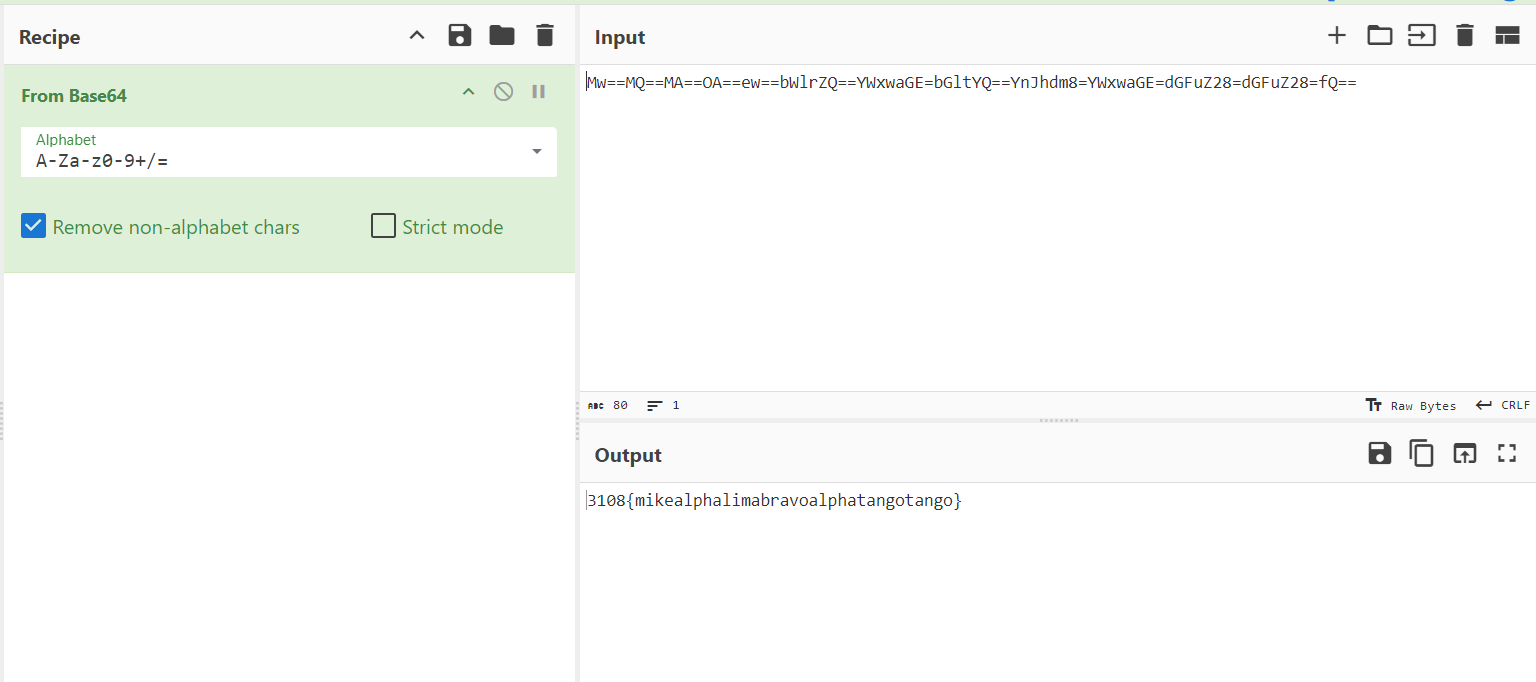This screenshot has width=1536, height=682.
Task: Open a folder as input
Action: 1380,36
